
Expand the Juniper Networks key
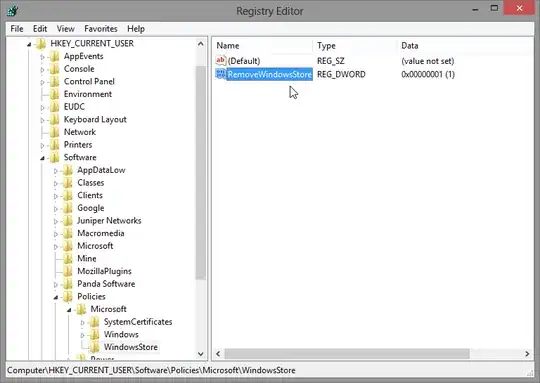click(56, 221)
